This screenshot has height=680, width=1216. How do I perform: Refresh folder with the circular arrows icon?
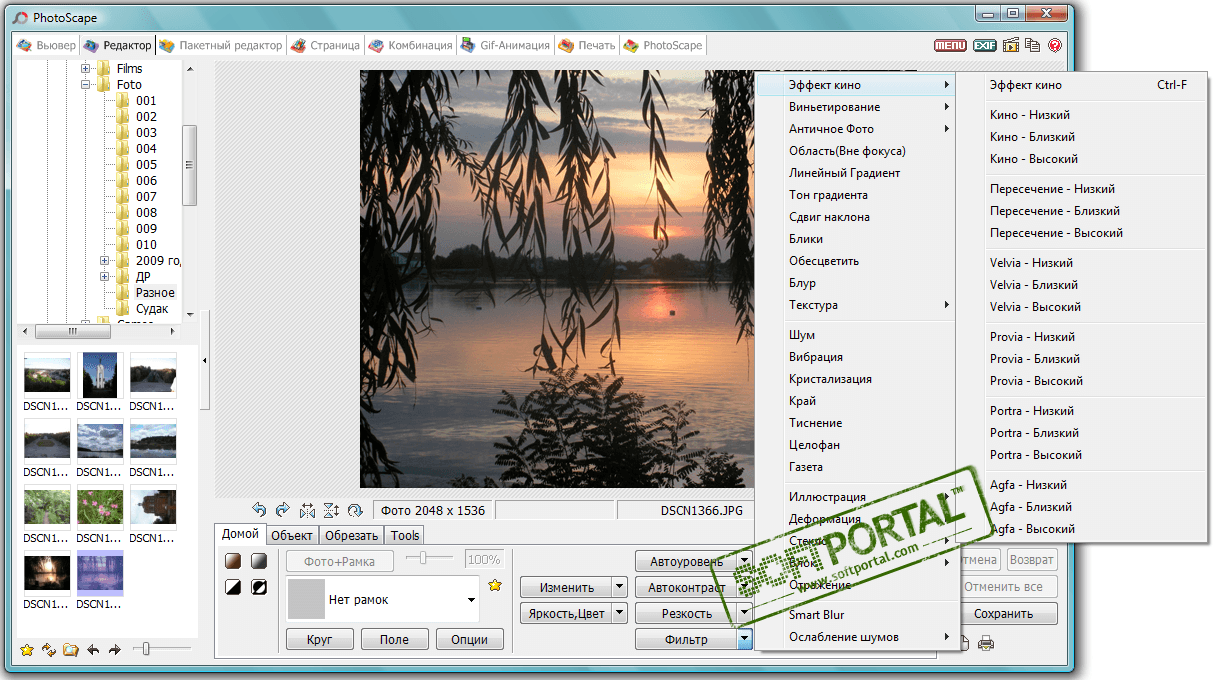[48, 650]
